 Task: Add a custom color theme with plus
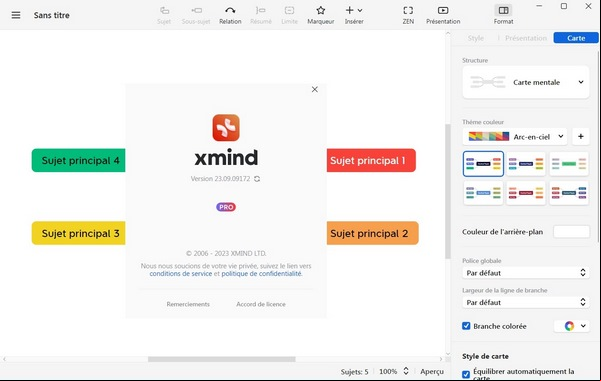pos(581,136)
